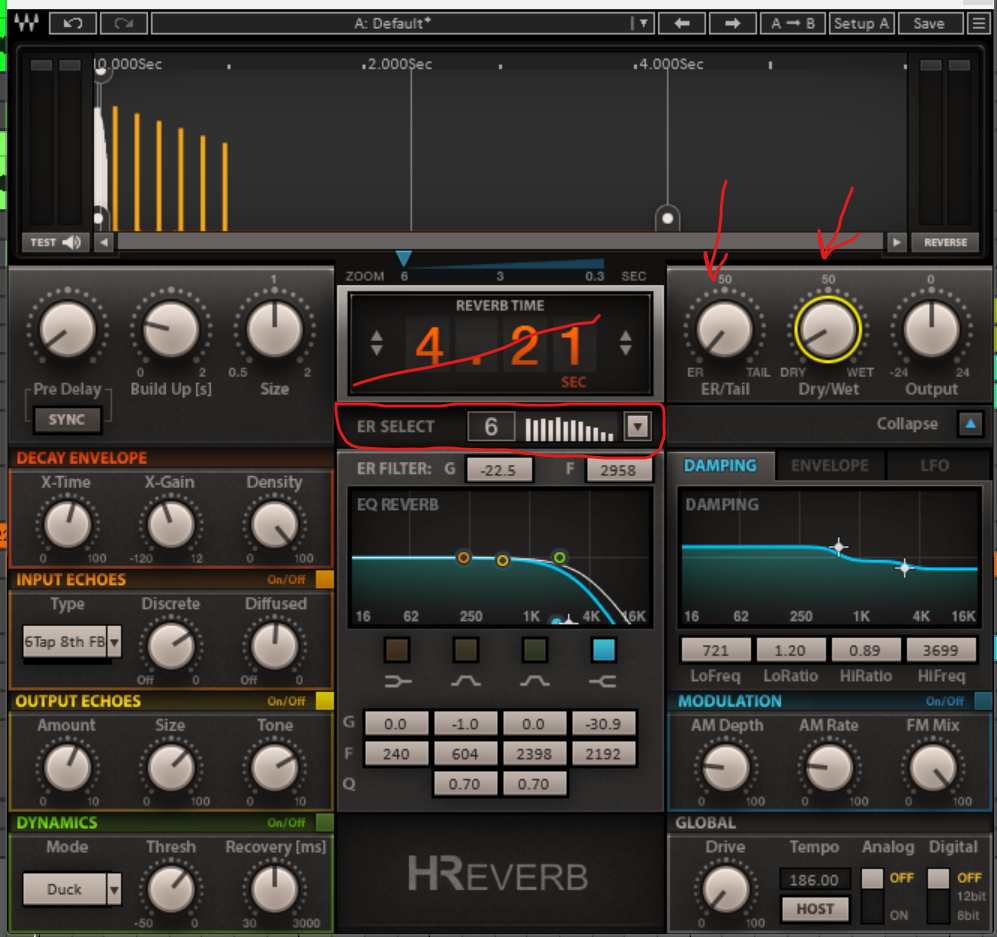Click the REVERSE button

(945, 242)
